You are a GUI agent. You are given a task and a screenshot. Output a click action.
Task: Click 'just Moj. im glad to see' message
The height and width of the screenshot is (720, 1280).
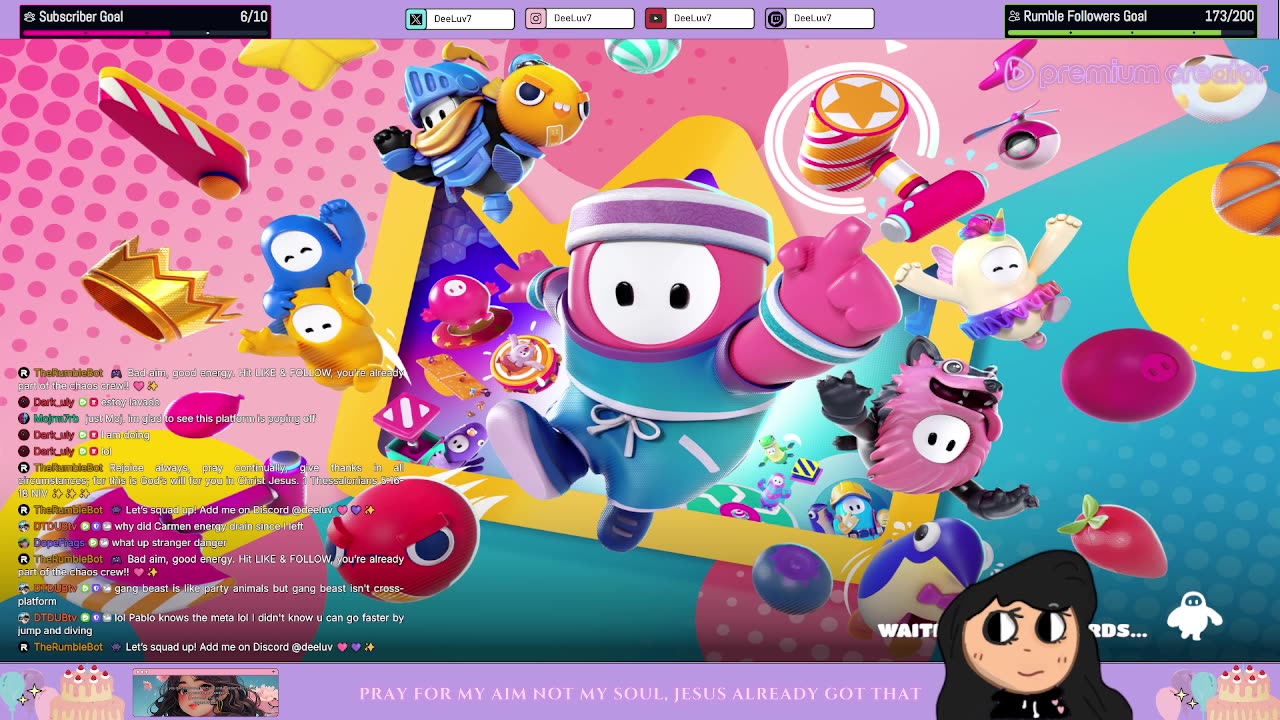pyautogui.click(x=200, y=419)
